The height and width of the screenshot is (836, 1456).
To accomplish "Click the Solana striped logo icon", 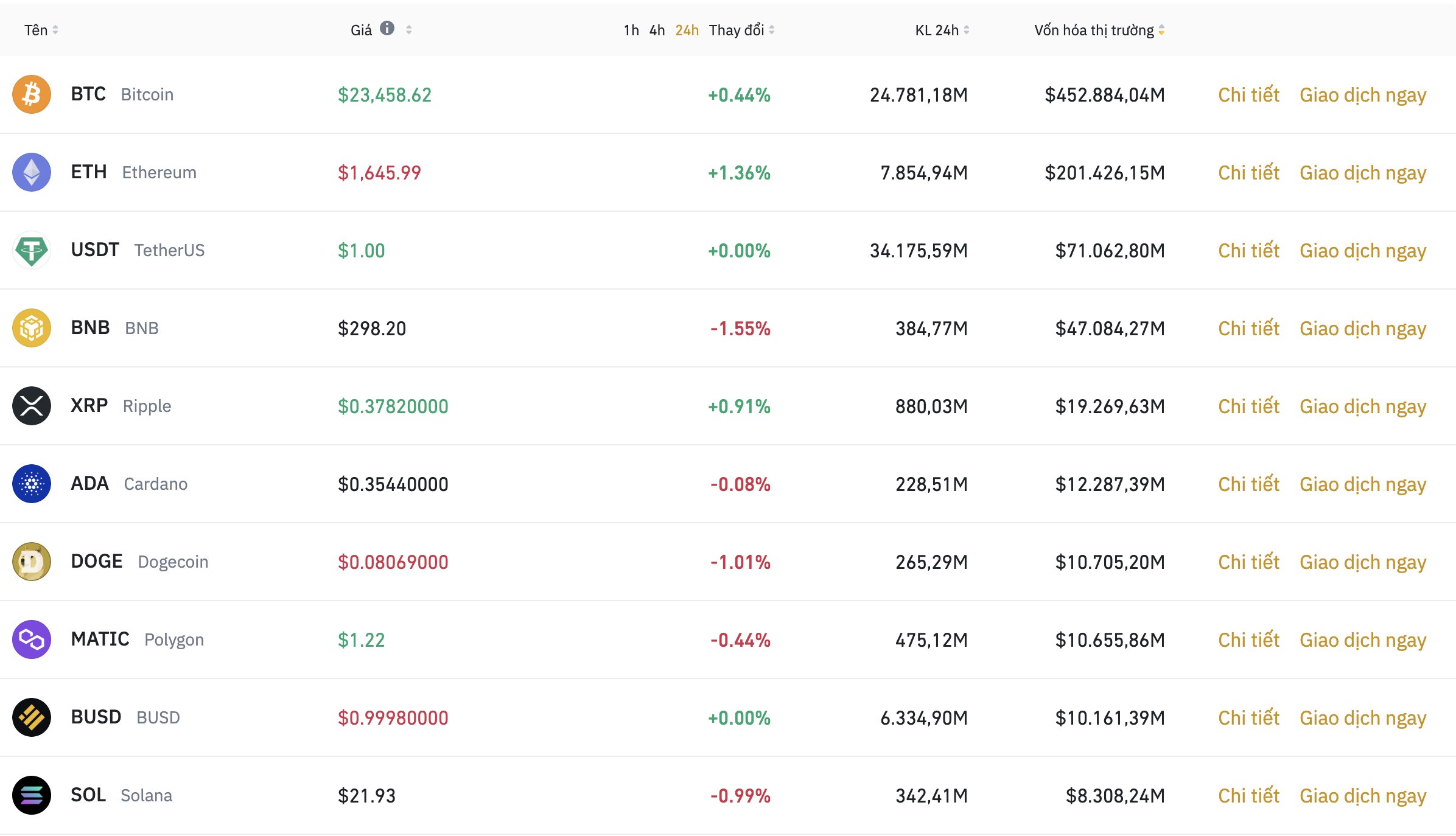I will 32,795.
